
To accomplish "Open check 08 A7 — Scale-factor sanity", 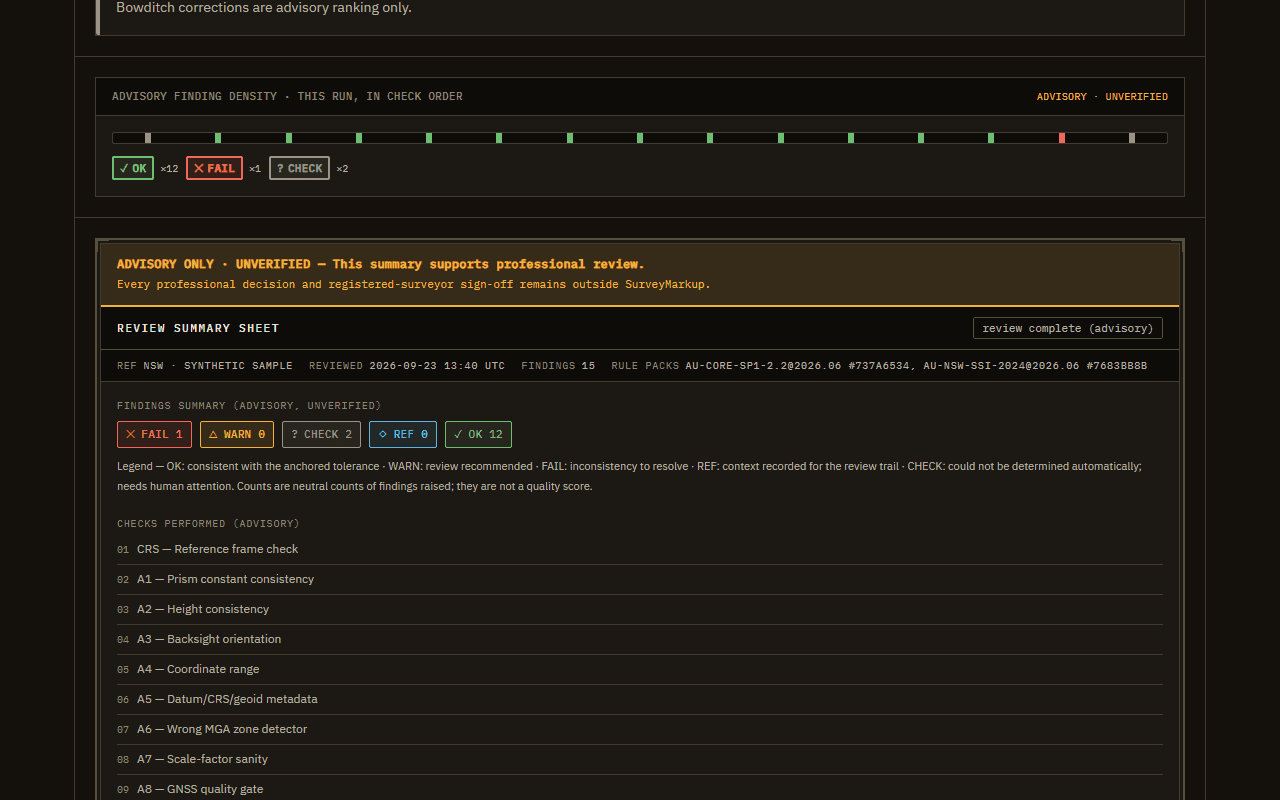I will [x=640, y=759].
